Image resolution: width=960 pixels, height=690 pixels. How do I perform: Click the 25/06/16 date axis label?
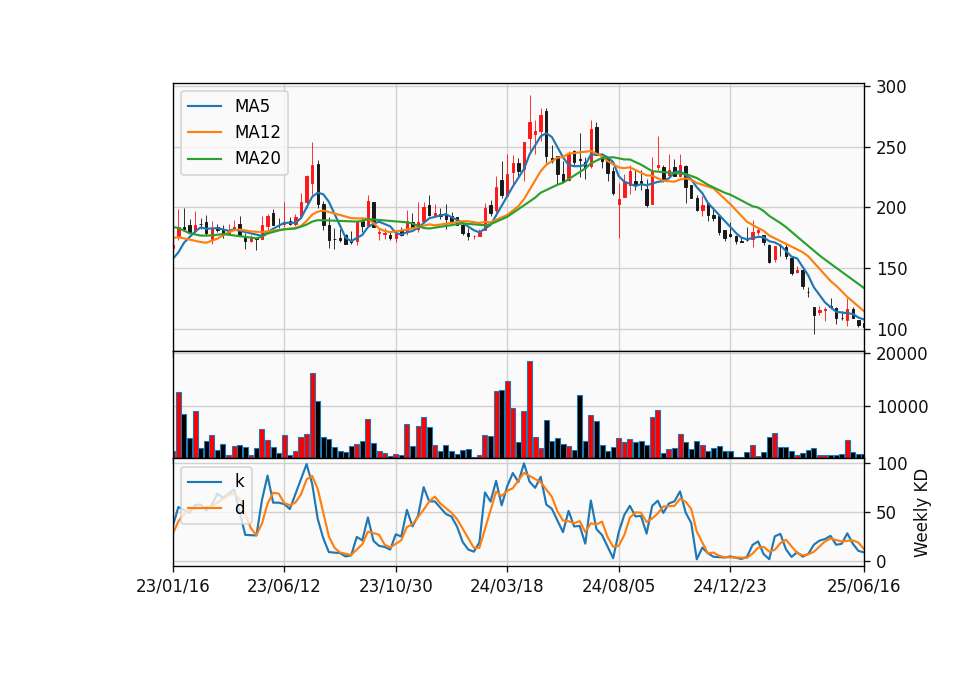click(864, 586)
